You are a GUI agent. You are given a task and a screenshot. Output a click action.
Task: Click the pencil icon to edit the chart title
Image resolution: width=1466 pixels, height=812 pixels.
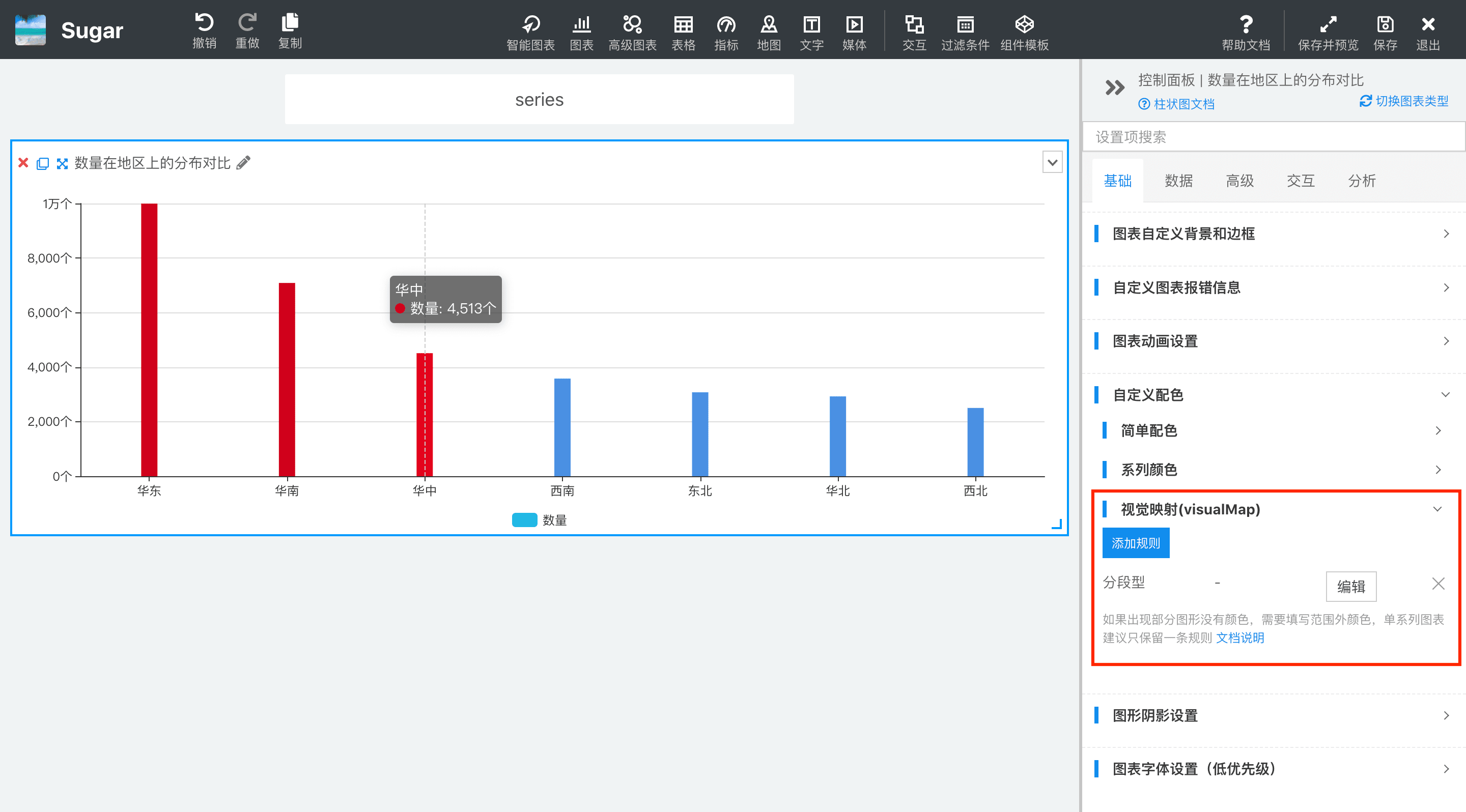coord(244,163)
